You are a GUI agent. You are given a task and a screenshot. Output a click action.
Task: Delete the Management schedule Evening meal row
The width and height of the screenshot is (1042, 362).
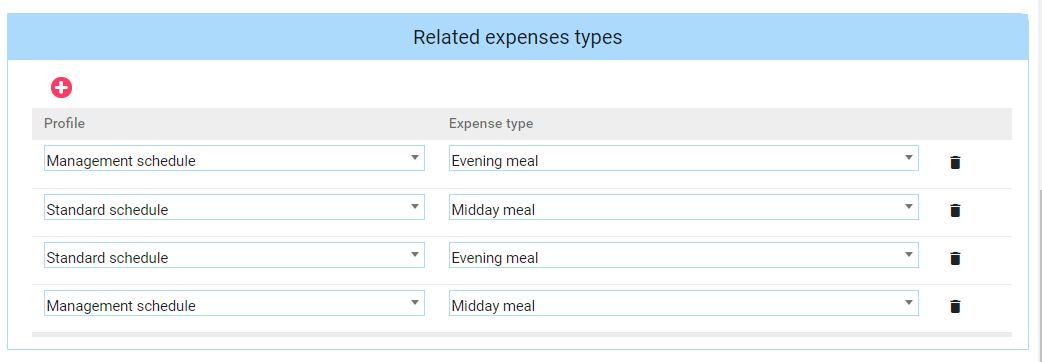955,163
